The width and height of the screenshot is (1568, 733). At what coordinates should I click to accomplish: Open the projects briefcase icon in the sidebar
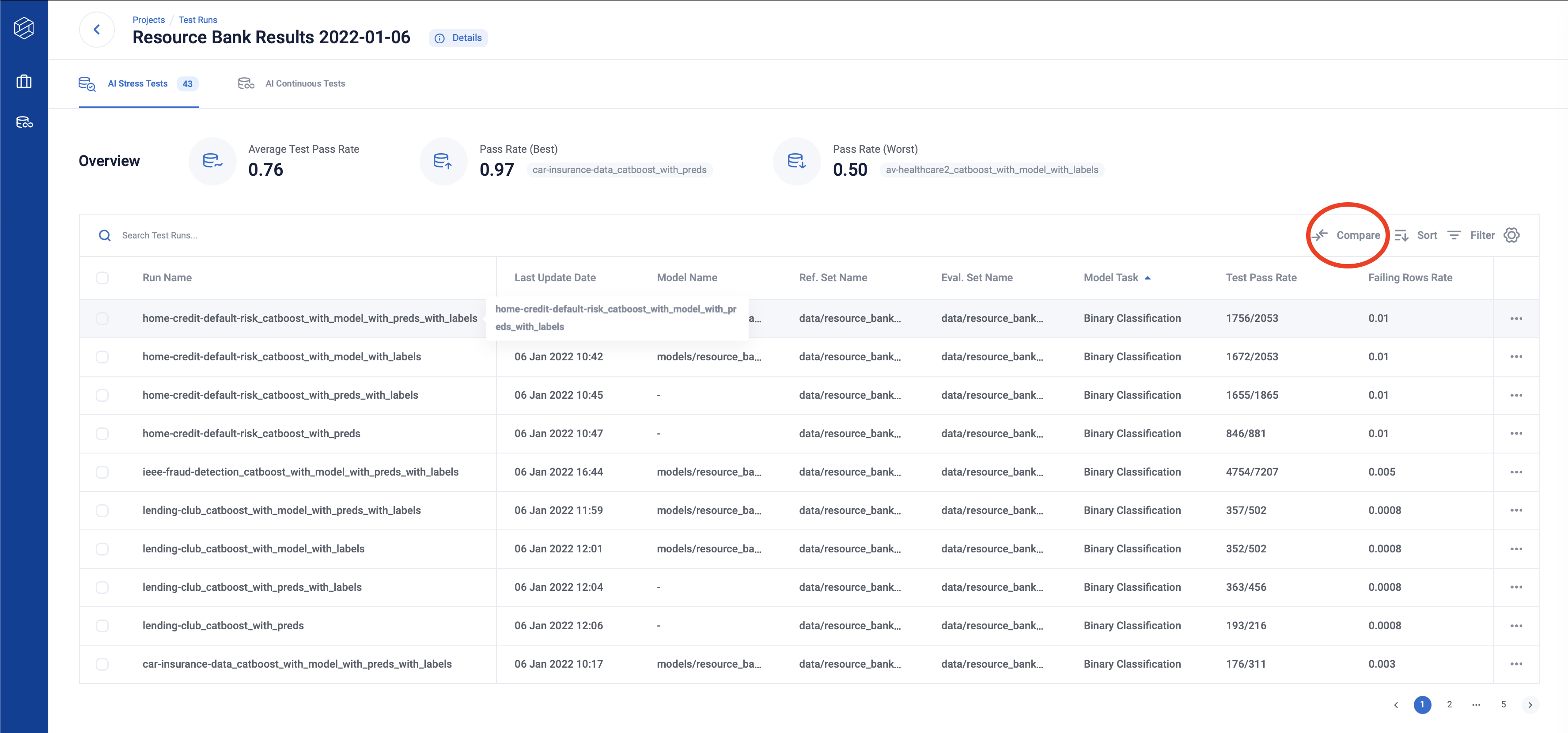(24, 82)
